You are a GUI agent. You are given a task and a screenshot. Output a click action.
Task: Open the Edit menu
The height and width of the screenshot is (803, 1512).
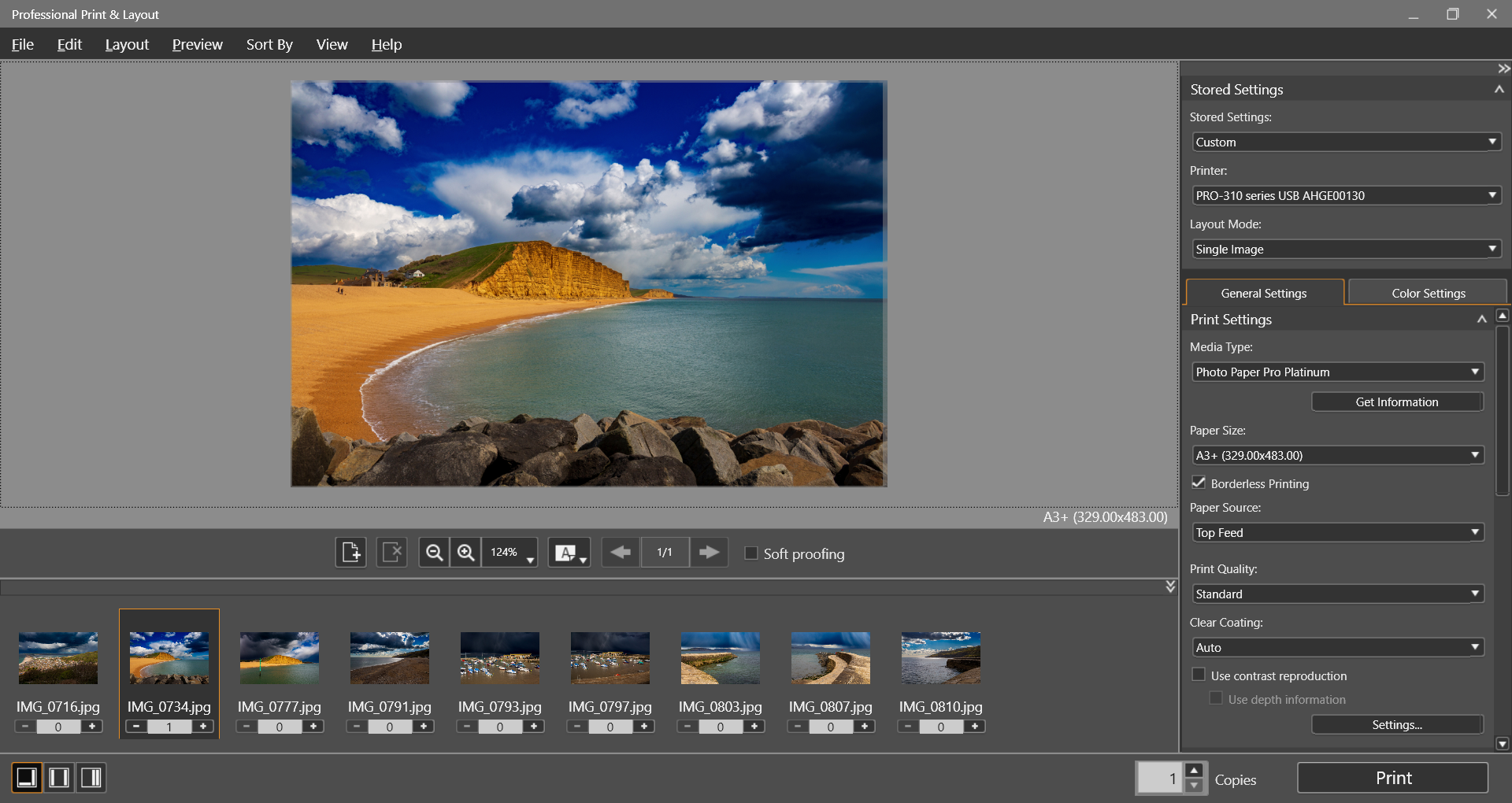tap(69, 44)
